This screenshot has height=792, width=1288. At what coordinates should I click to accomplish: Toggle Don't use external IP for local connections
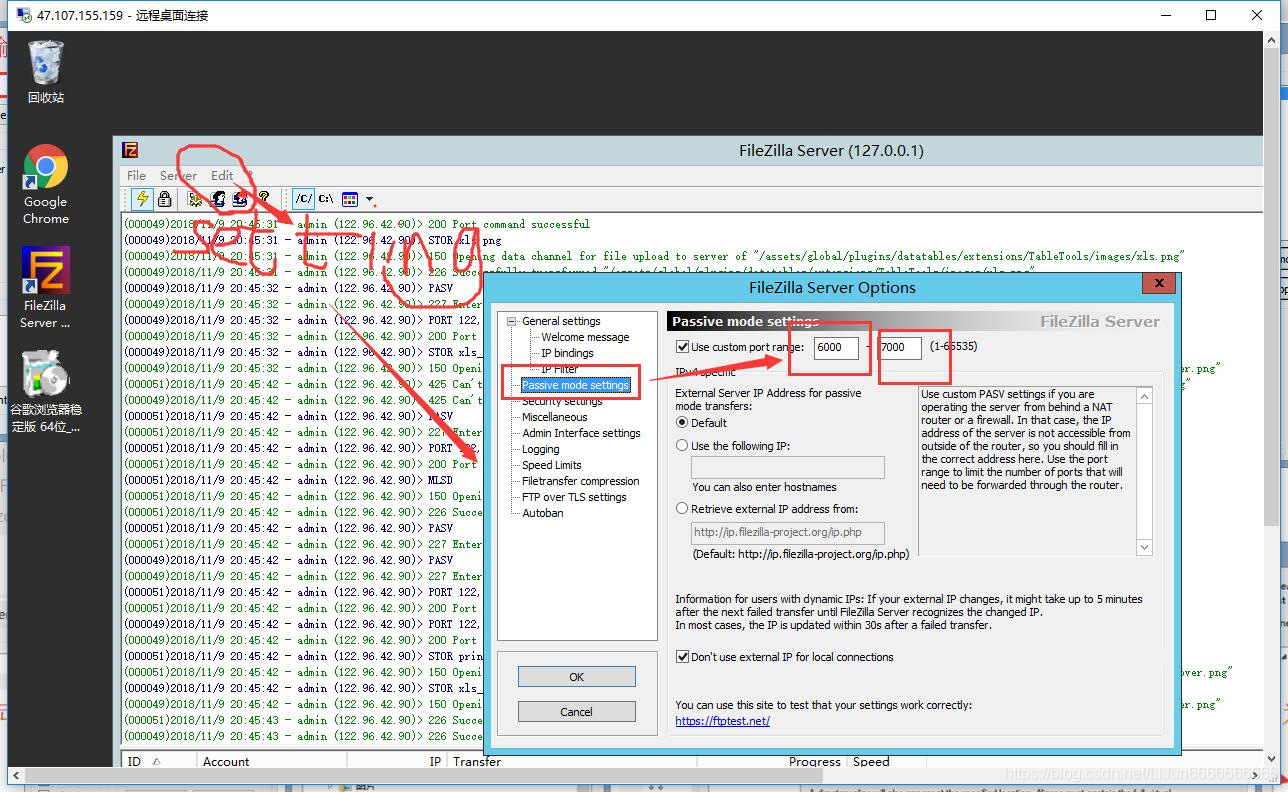coord(683,657)
